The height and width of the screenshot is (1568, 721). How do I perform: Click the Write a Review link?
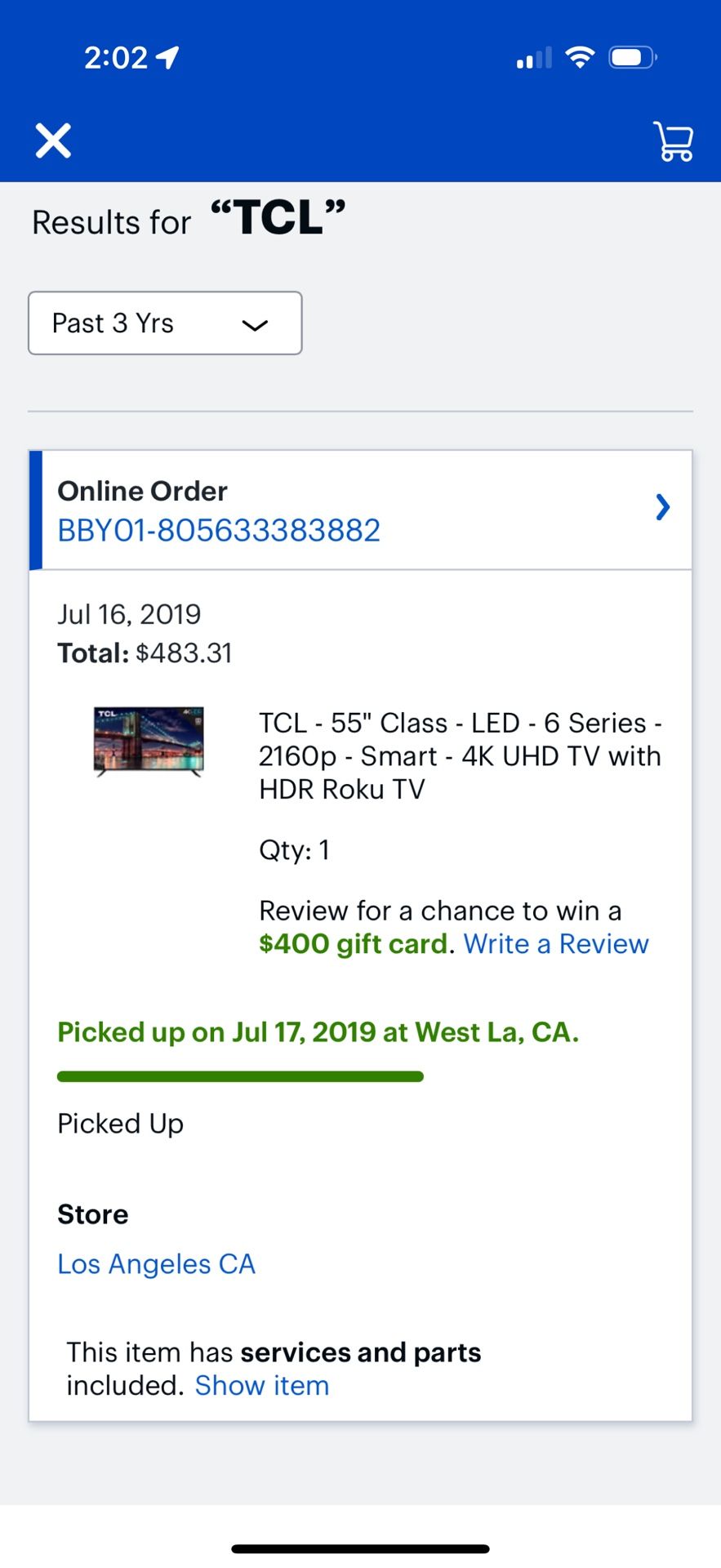[556, 944]
